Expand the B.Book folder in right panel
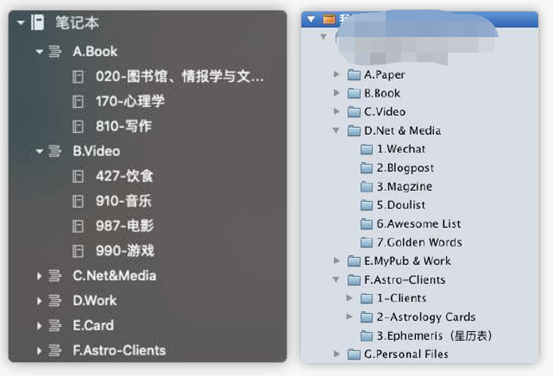This screenshot has width=553, height=376. (336, 93)
